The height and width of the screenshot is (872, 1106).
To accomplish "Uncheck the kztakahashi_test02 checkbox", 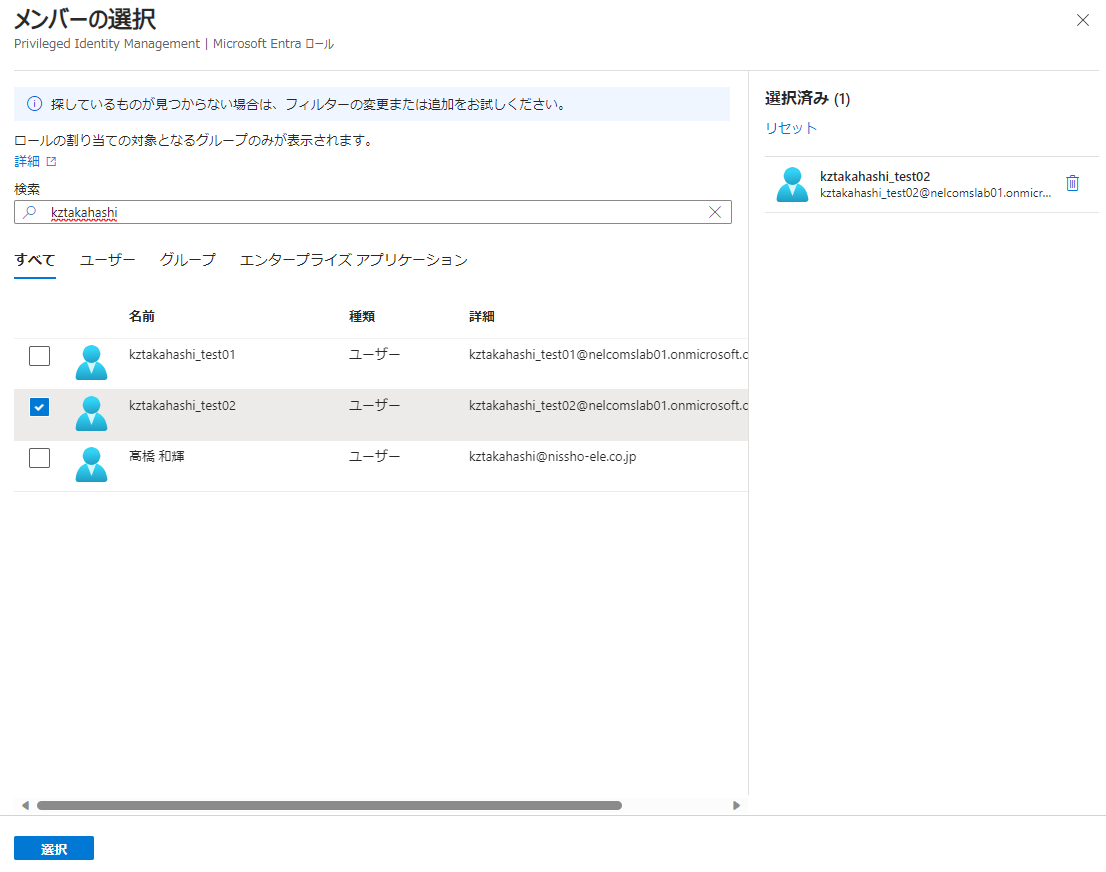I will tap(39, 407).
